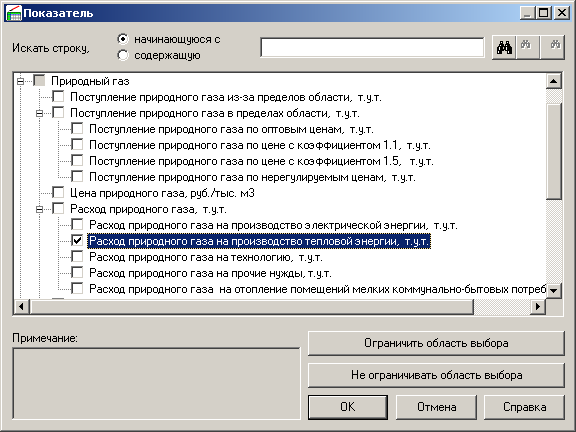
Task: Collapse the 'Природный газ' tree node
Action: (21, 81)
